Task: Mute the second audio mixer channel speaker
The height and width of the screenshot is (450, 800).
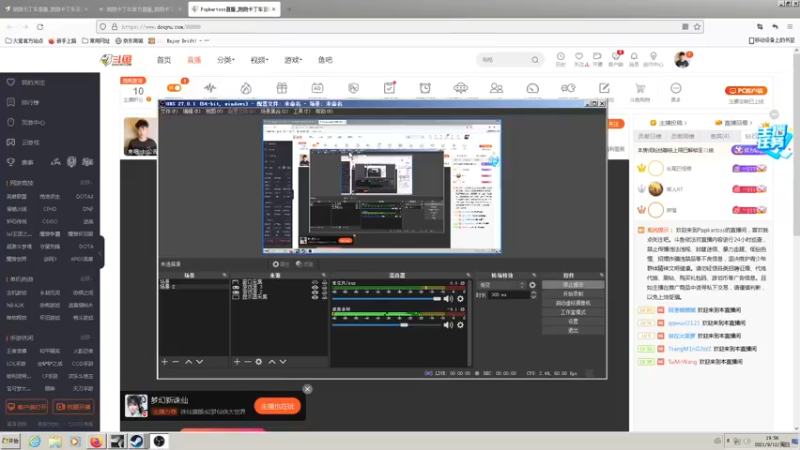Action: point(448,324)
